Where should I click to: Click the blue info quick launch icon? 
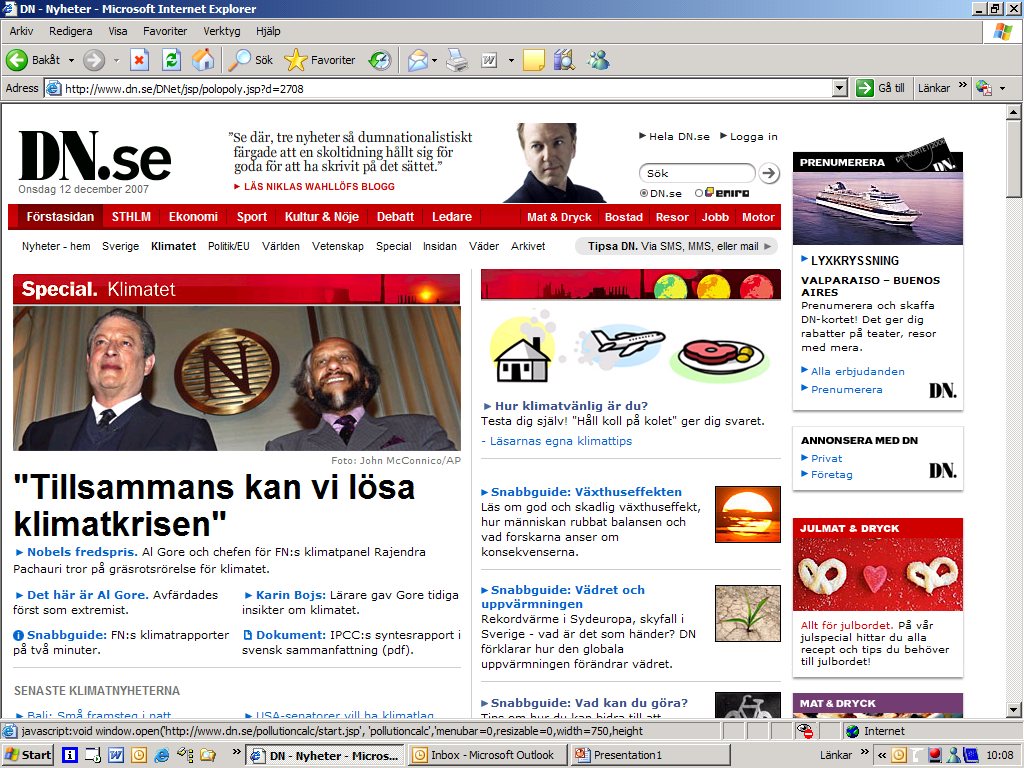(70, 755)
